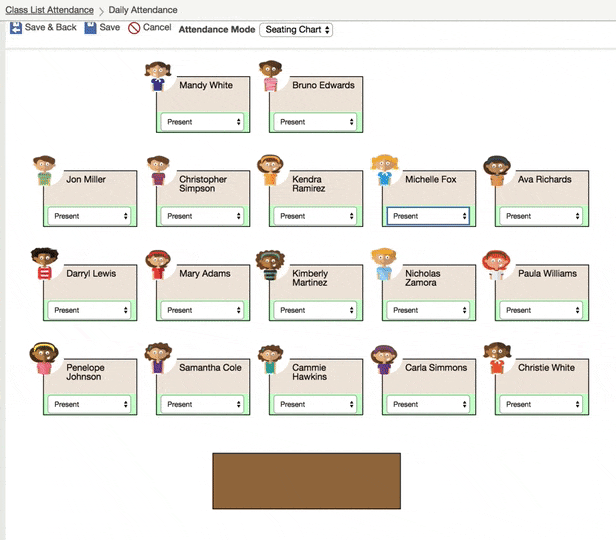Viewport: 616px width, 540px height.
Task: Open the Attendance Mode Seating Chart dropdown
Action: click(x=296, y=30)
